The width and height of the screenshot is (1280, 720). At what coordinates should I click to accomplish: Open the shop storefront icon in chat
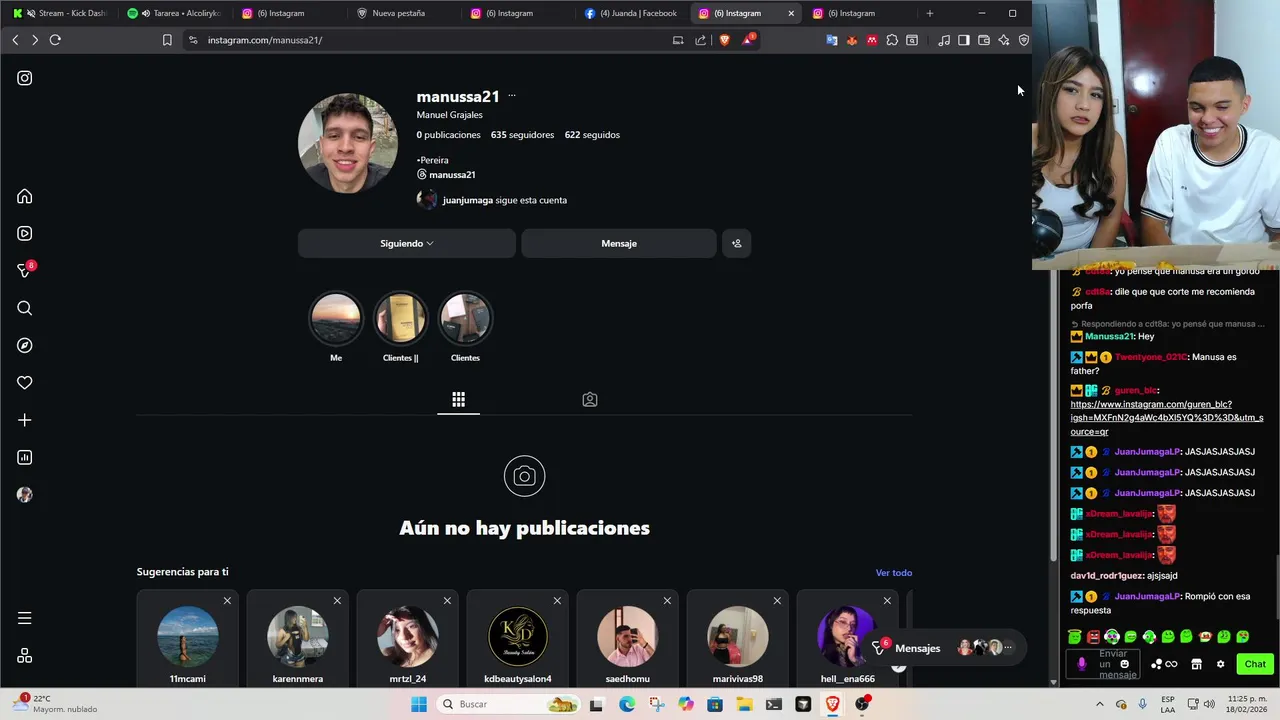[1196, 664]
